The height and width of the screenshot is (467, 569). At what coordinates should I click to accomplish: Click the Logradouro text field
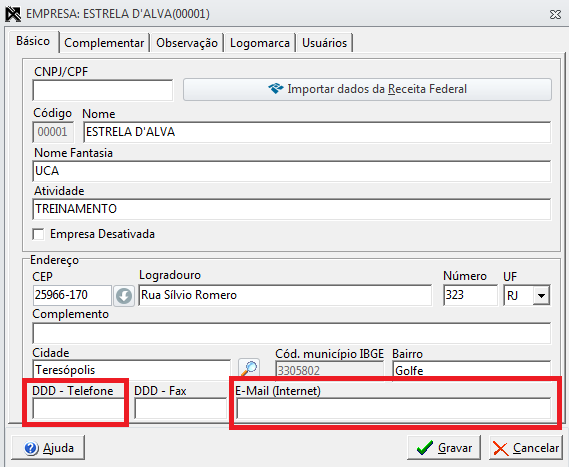[285, 295]
